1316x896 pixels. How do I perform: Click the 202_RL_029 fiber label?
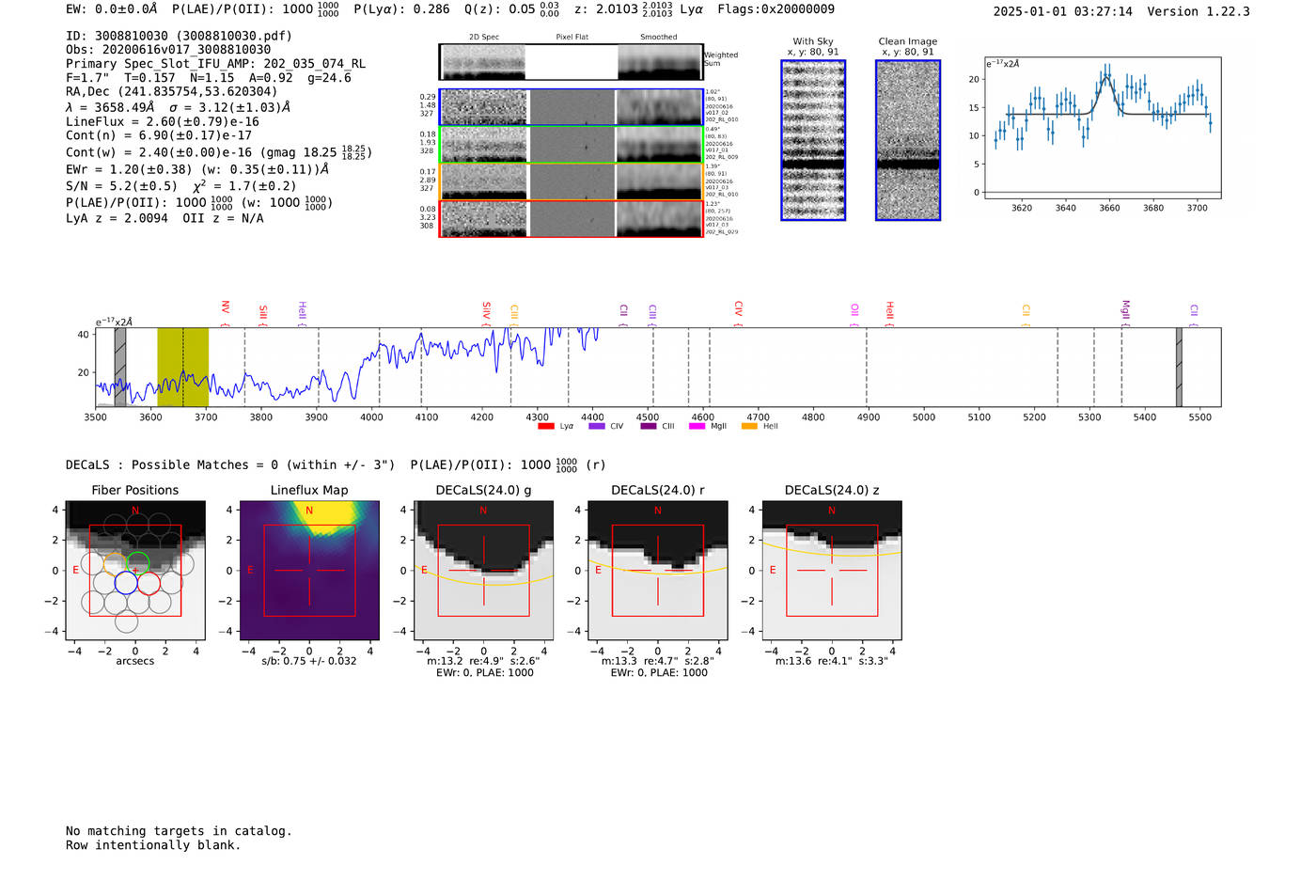coord(722,232)
